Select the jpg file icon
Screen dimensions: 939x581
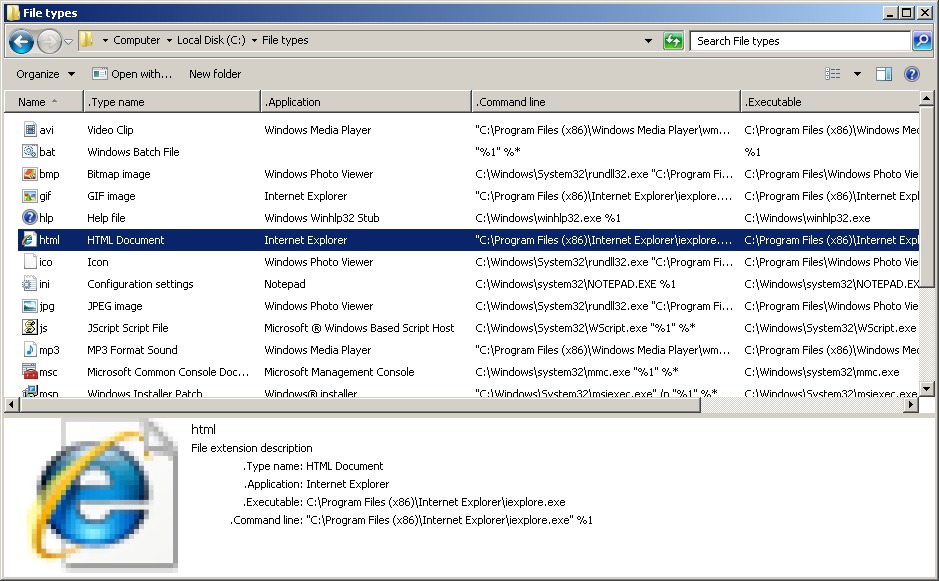[30, 306]
